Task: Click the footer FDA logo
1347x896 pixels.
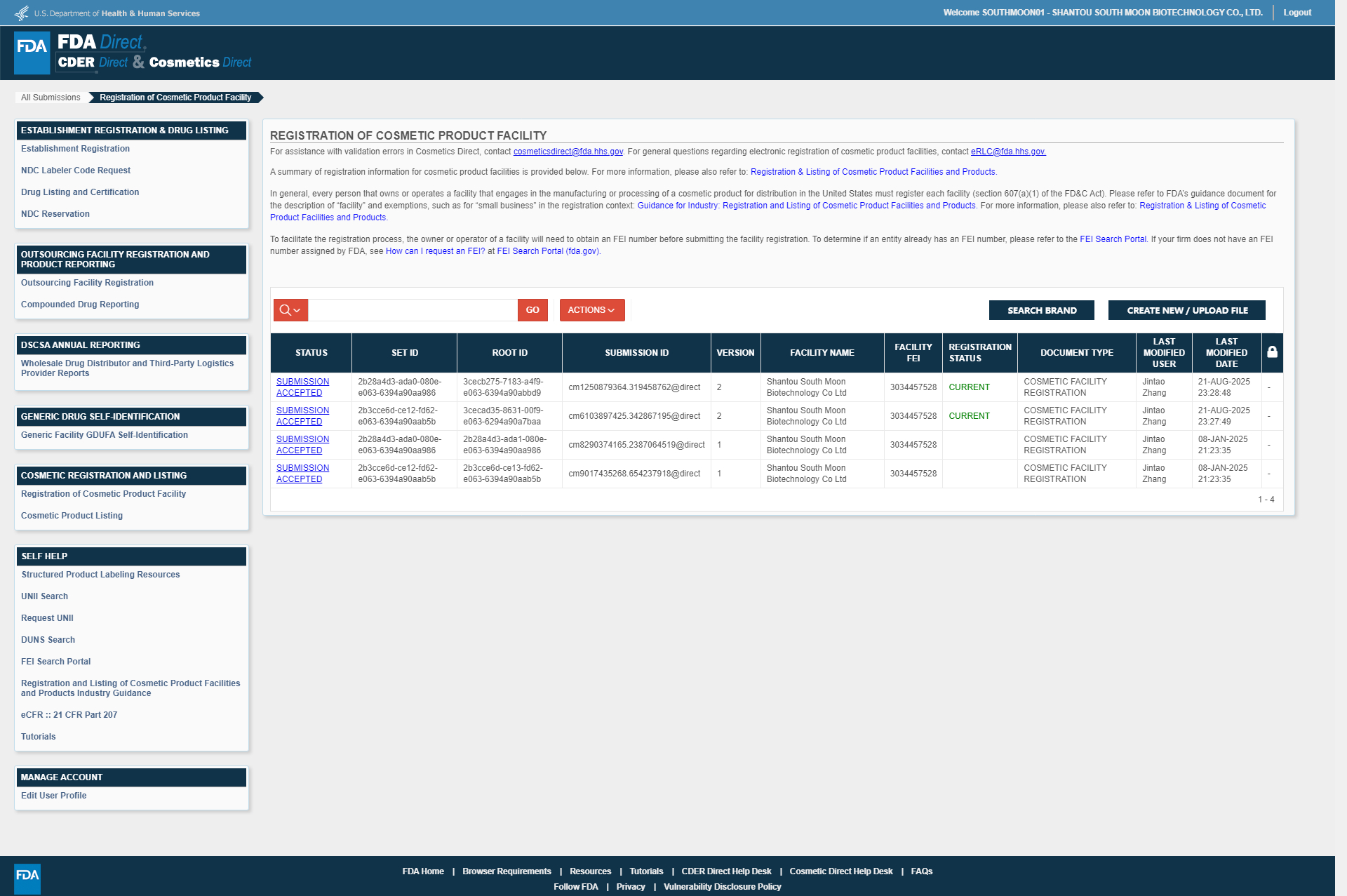Action: coord(27,878)
